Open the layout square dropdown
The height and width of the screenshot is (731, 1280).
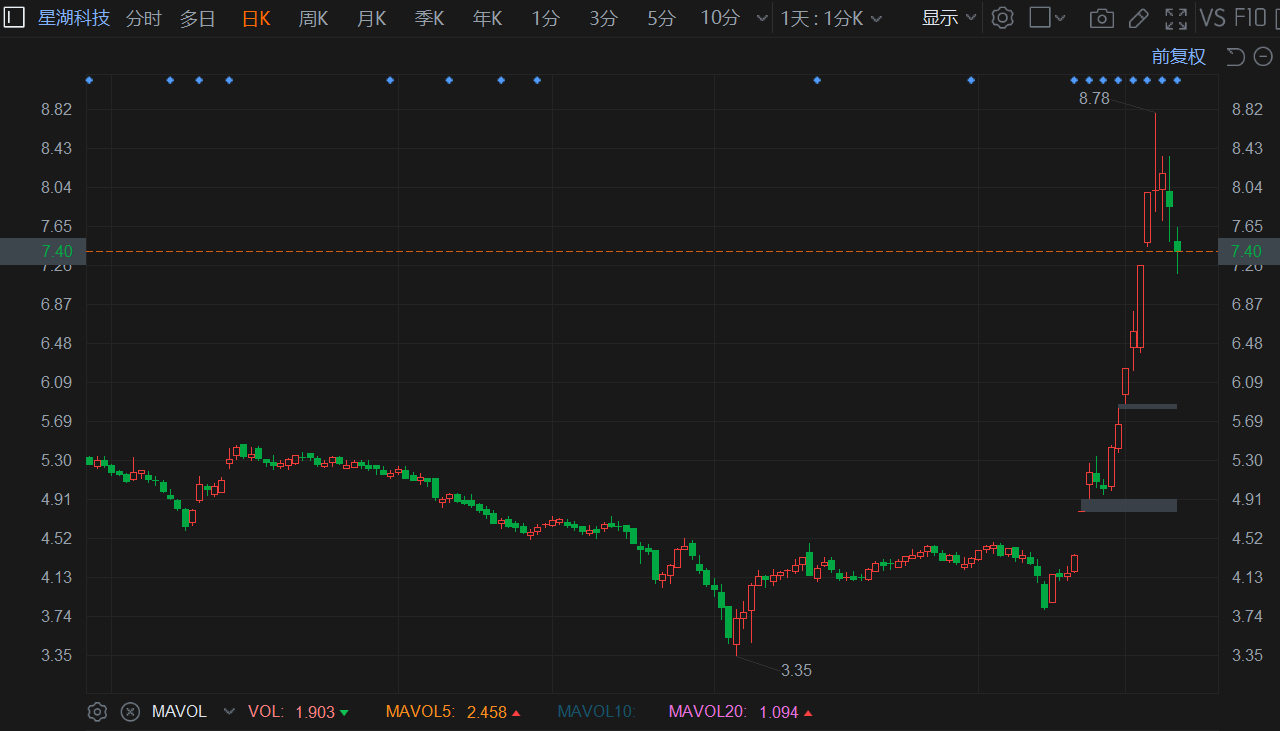[1047, 18]
